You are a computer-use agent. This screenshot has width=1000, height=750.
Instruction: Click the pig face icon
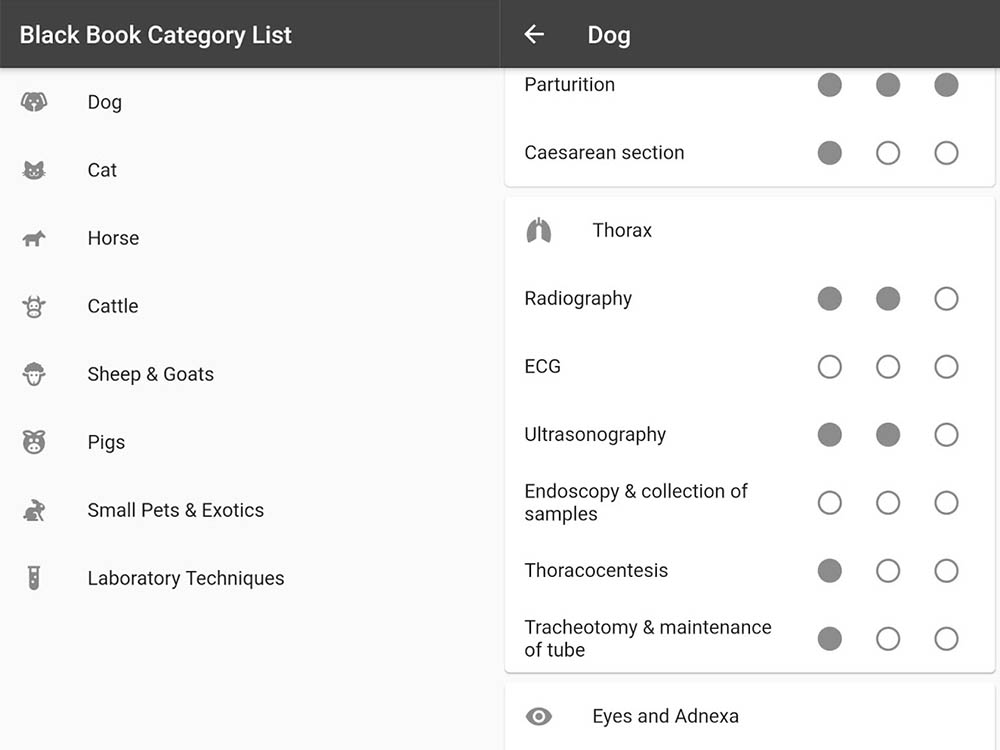[34, 442]
